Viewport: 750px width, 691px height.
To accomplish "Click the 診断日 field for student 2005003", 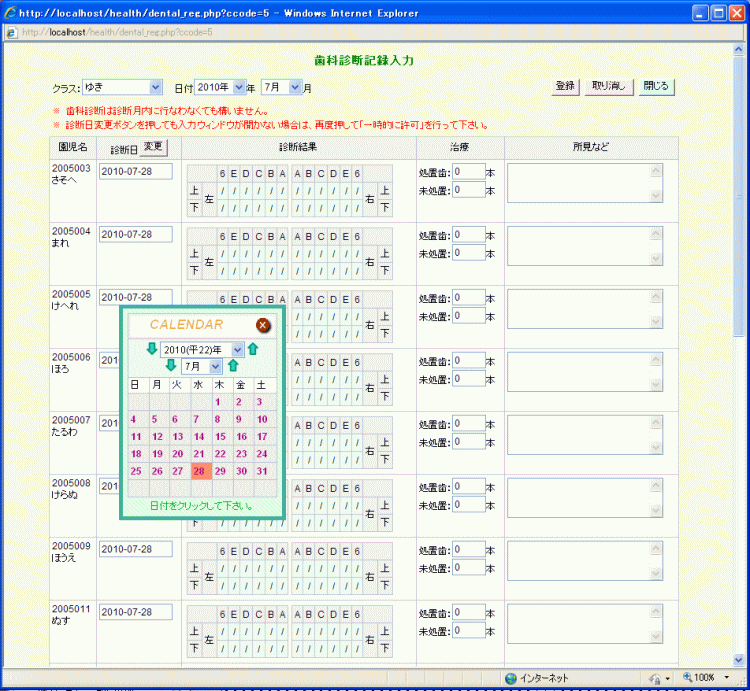I will coord(136,171).
